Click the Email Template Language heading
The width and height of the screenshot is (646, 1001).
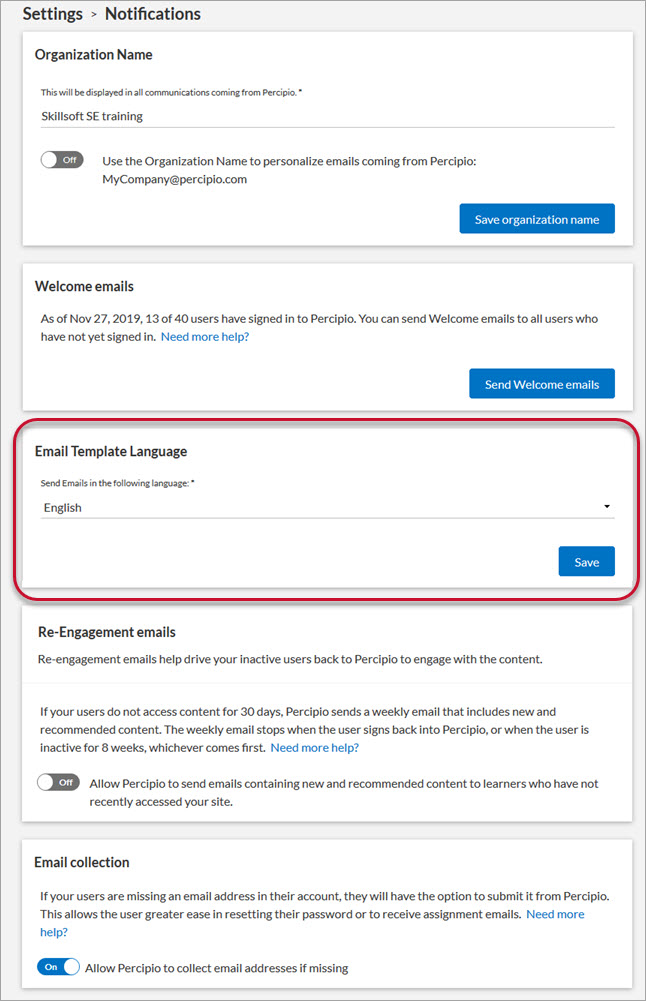coord(111,451)
